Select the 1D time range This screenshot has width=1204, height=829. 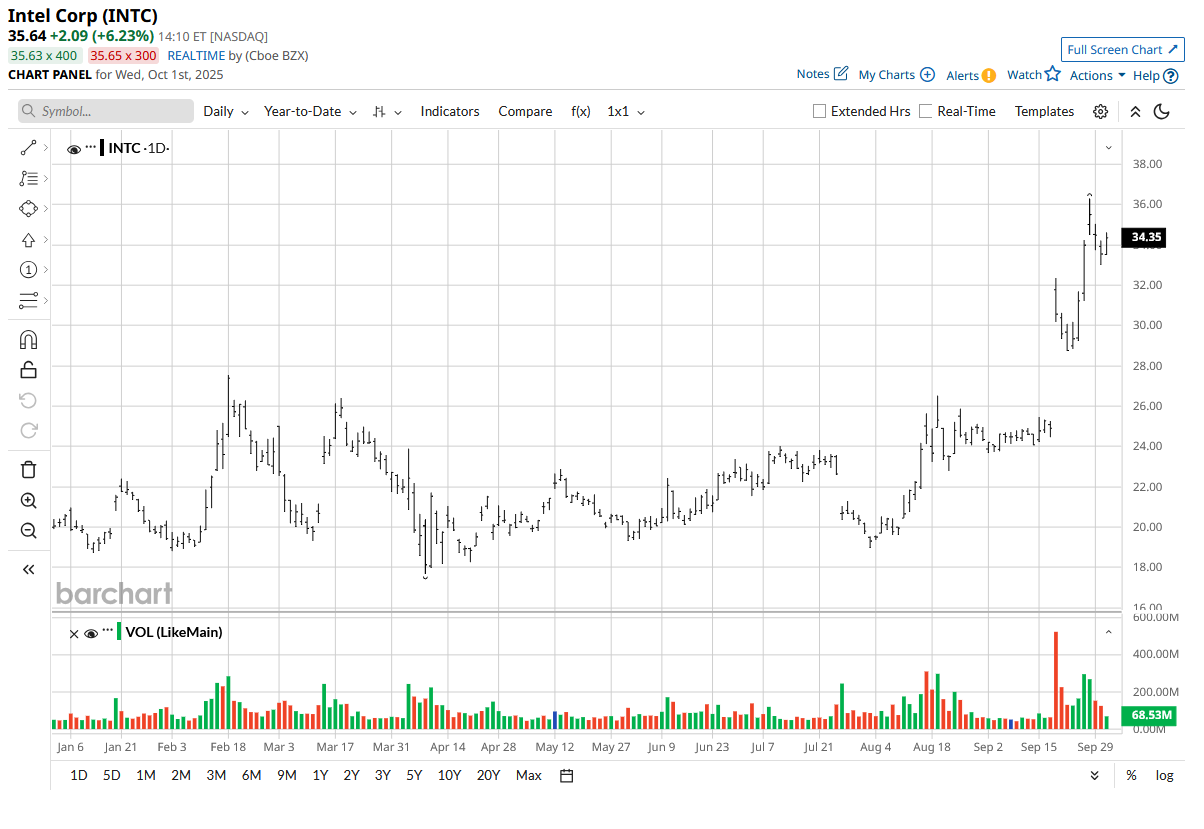[79, 775]
